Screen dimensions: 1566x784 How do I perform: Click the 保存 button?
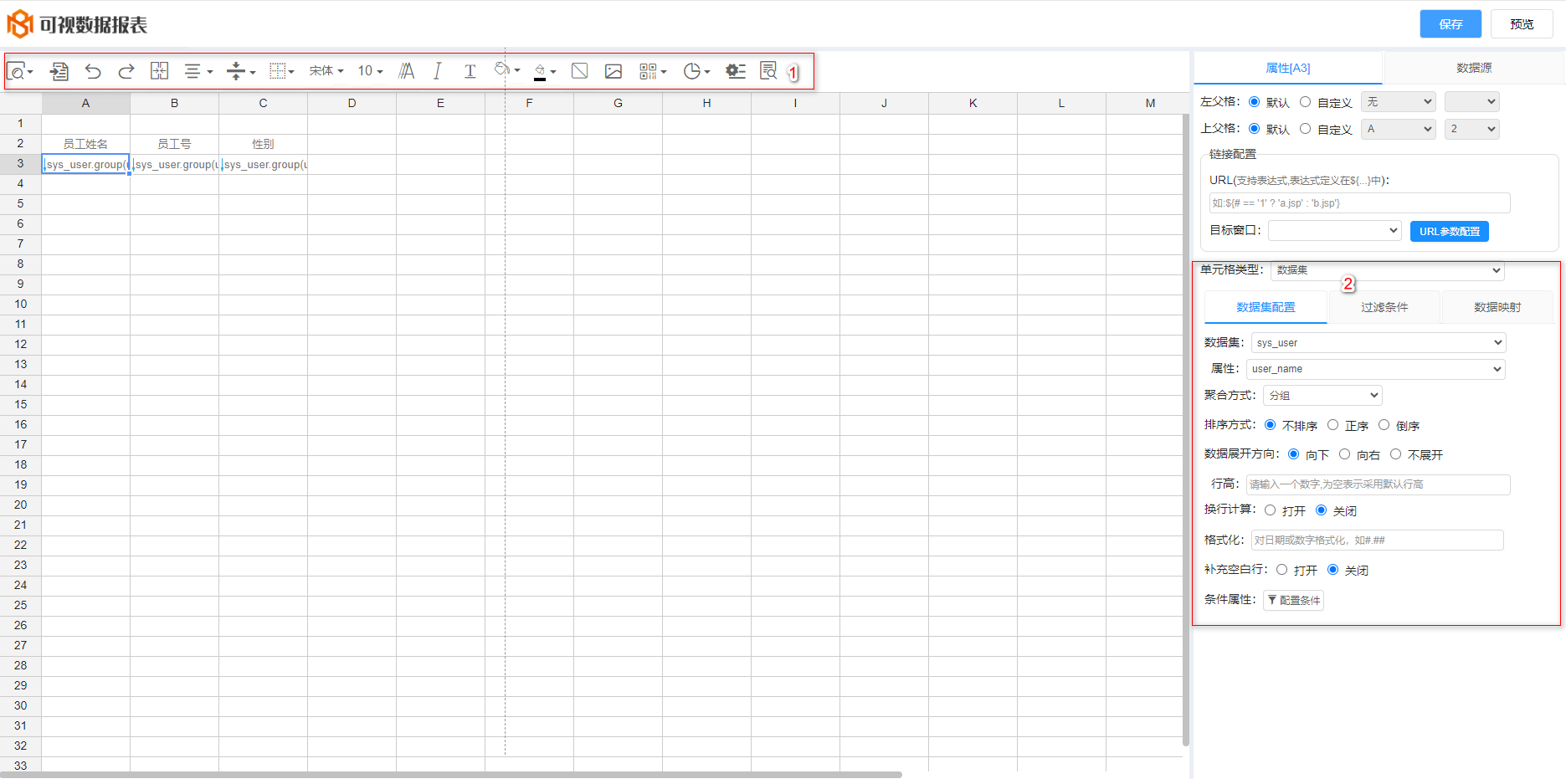coord(1450,24)
